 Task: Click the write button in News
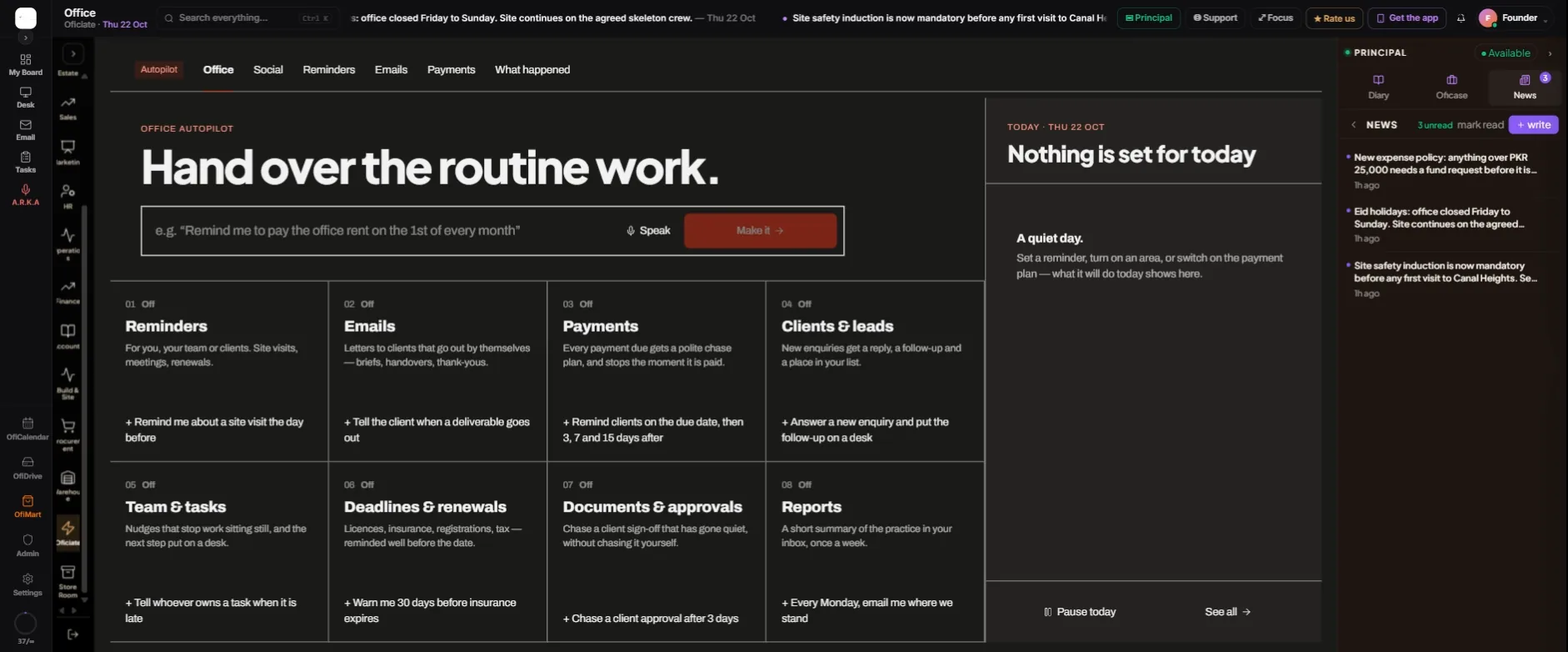tap(1533, 125)
